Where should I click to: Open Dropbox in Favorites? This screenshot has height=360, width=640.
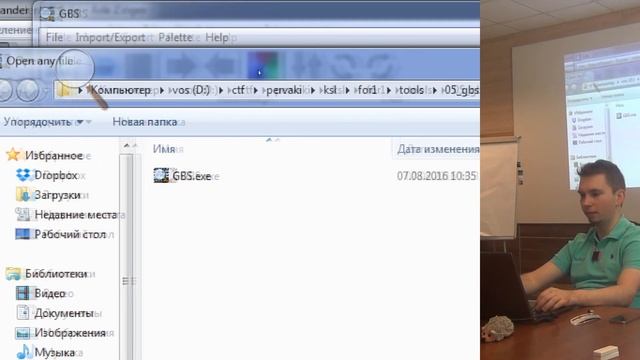click(x=56, y=175)
